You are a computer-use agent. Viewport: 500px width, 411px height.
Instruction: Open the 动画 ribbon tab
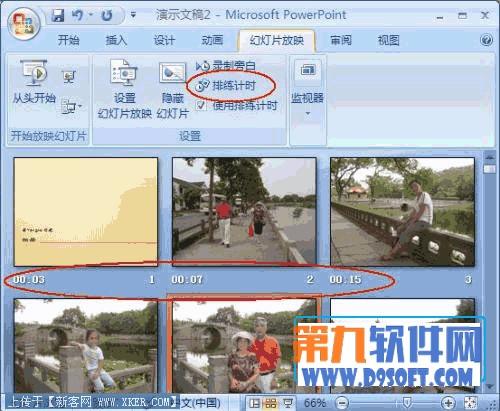(x=212, y=40)
